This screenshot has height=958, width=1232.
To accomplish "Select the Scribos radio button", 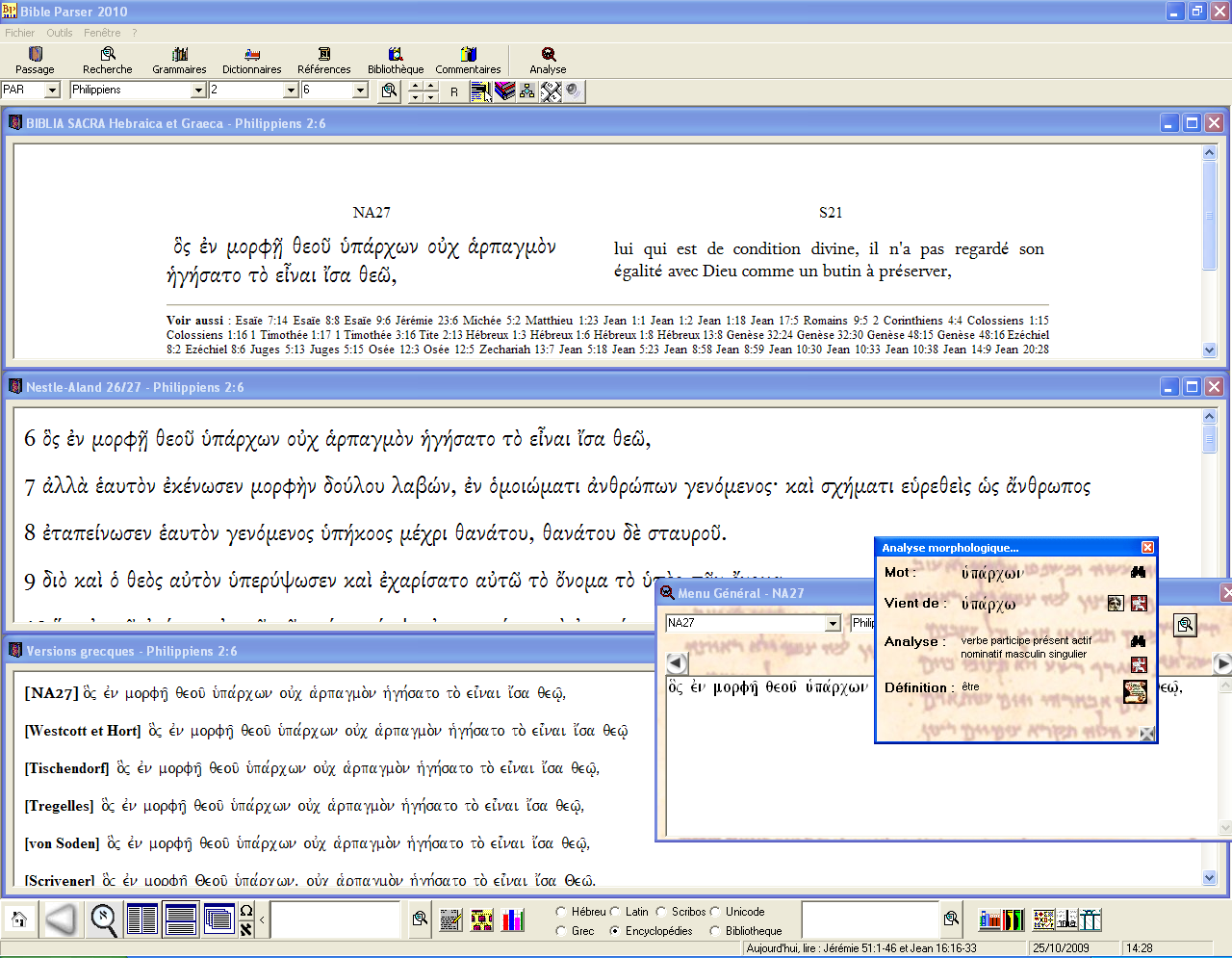I will 661,912.
